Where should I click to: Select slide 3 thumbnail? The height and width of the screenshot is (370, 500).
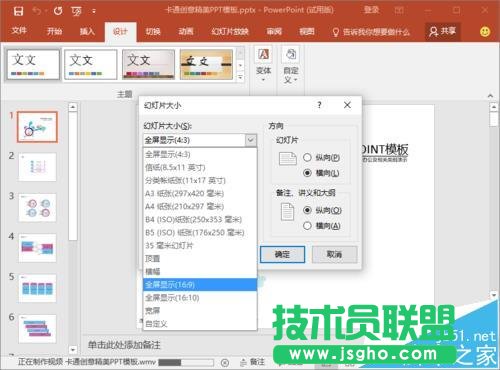pos(37,208)
